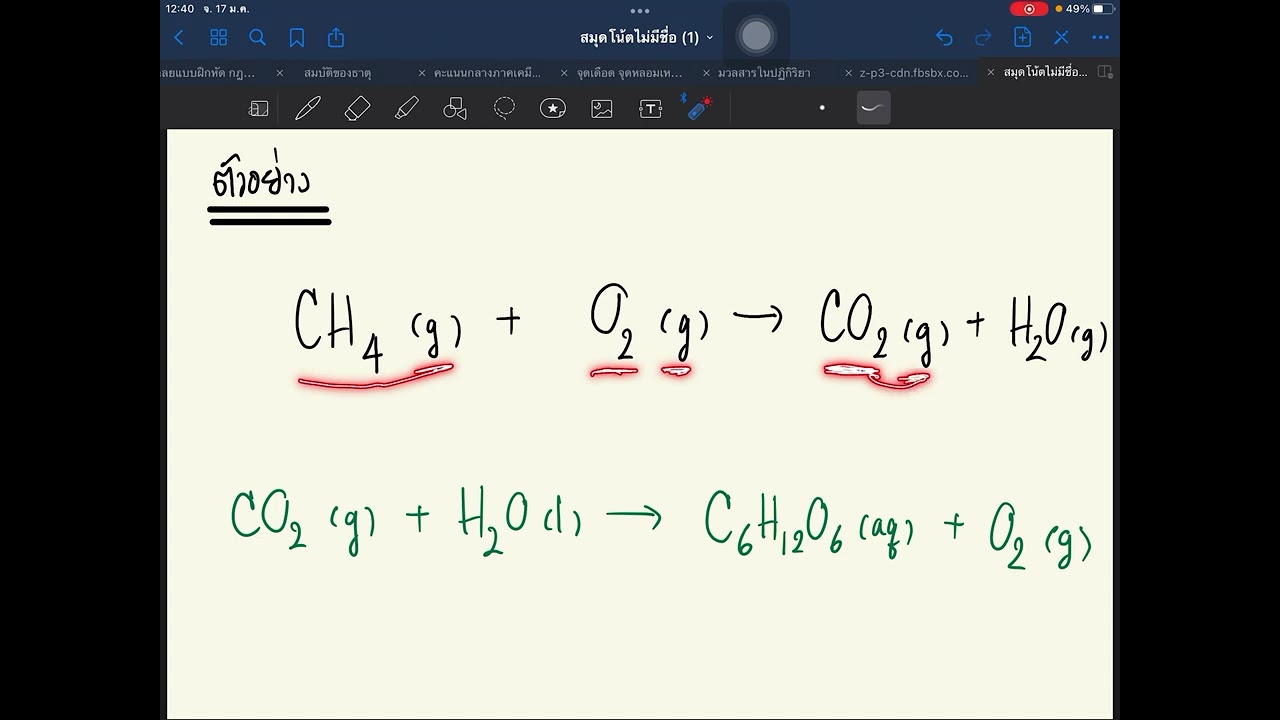Viewport: 1280px width, 720px height.
Task: Close the มวลสารในปฏิกิริยา tab
Action: click(706, 73)
